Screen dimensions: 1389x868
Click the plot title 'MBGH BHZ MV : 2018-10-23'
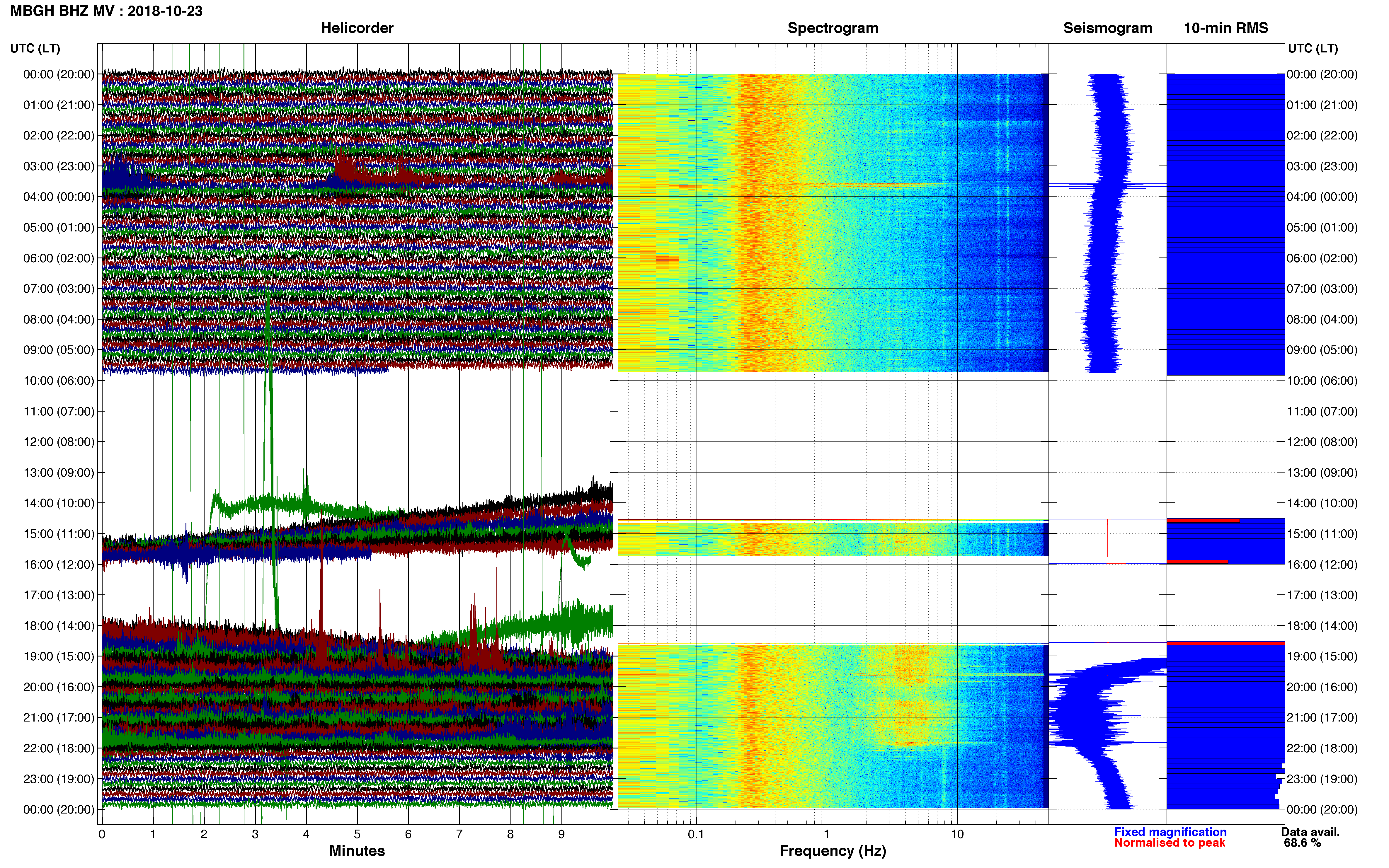pyautogui.click(x=106, y=11)
